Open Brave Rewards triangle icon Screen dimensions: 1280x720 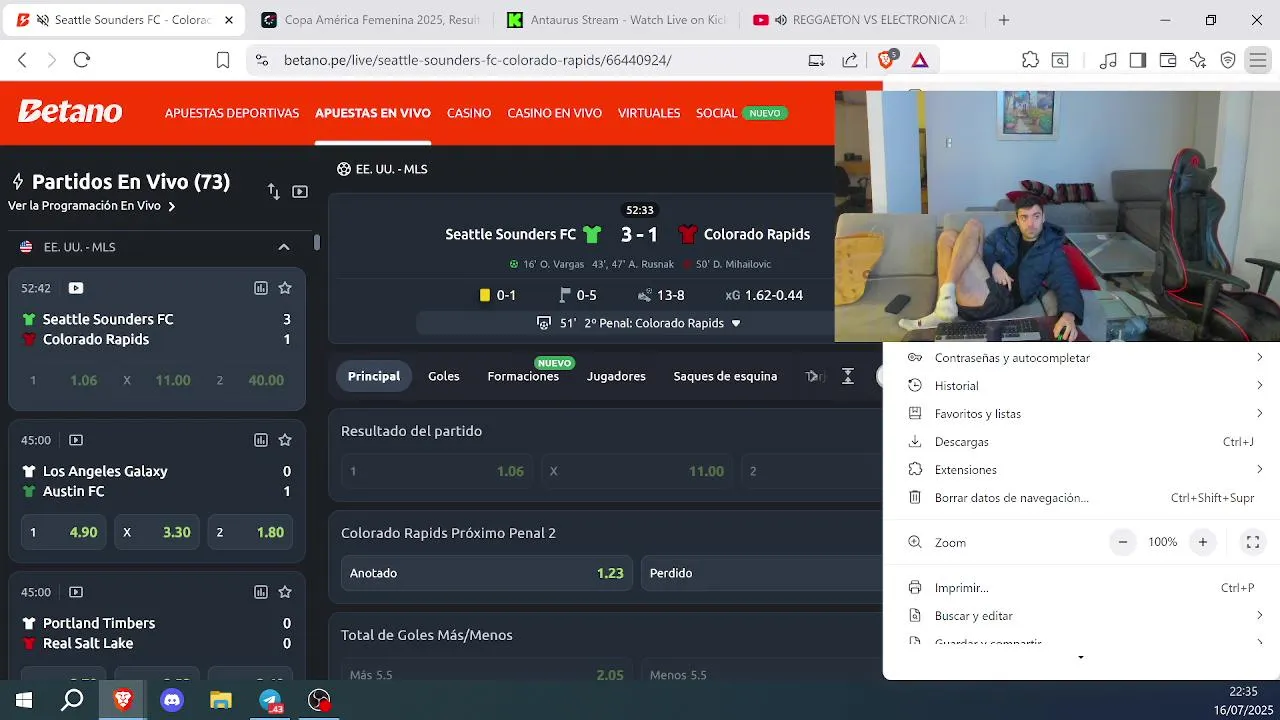(x=920, y=60)
